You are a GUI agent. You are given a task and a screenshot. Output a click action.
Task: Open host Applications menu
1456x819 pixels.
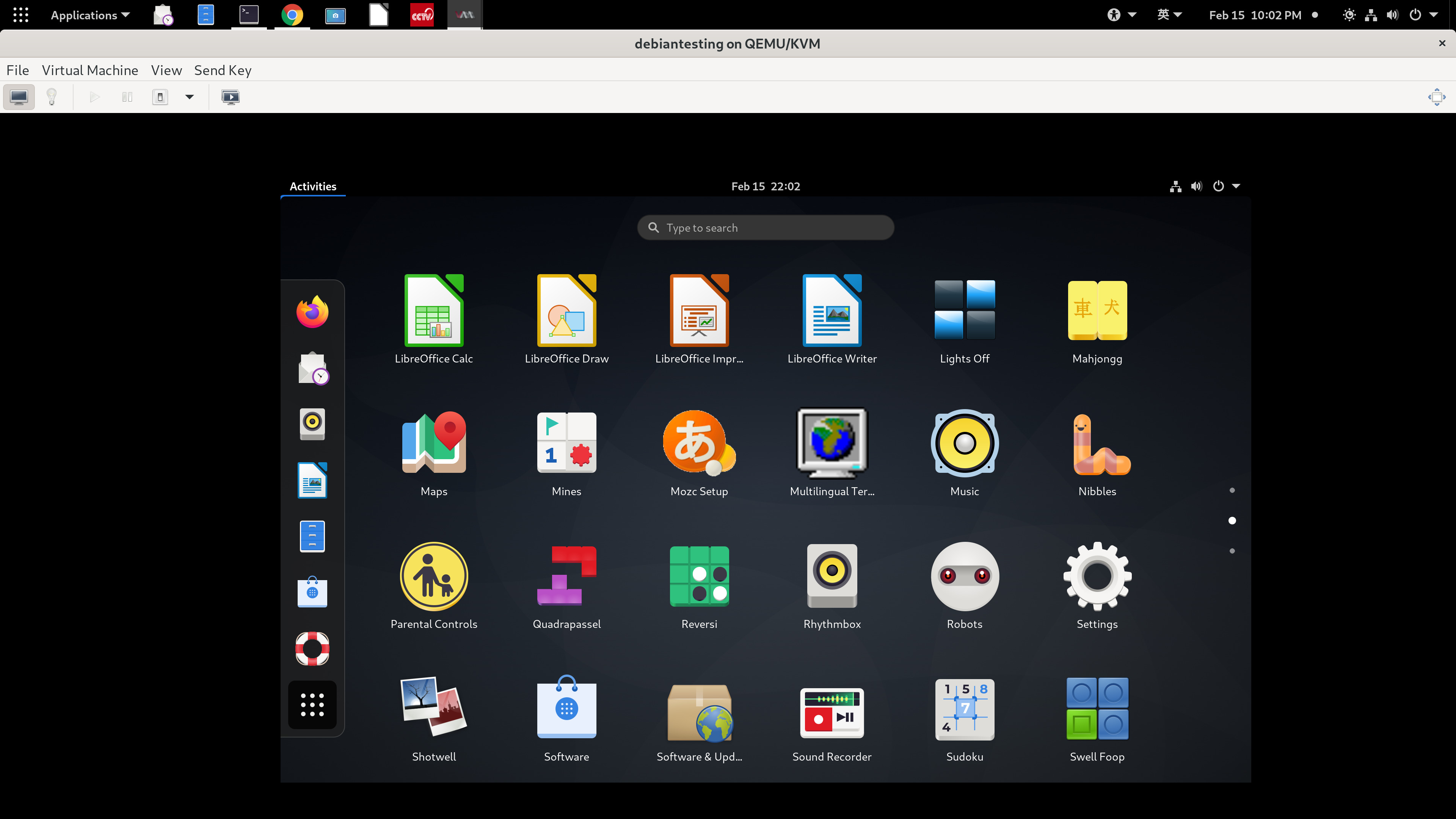coord(90,15)
